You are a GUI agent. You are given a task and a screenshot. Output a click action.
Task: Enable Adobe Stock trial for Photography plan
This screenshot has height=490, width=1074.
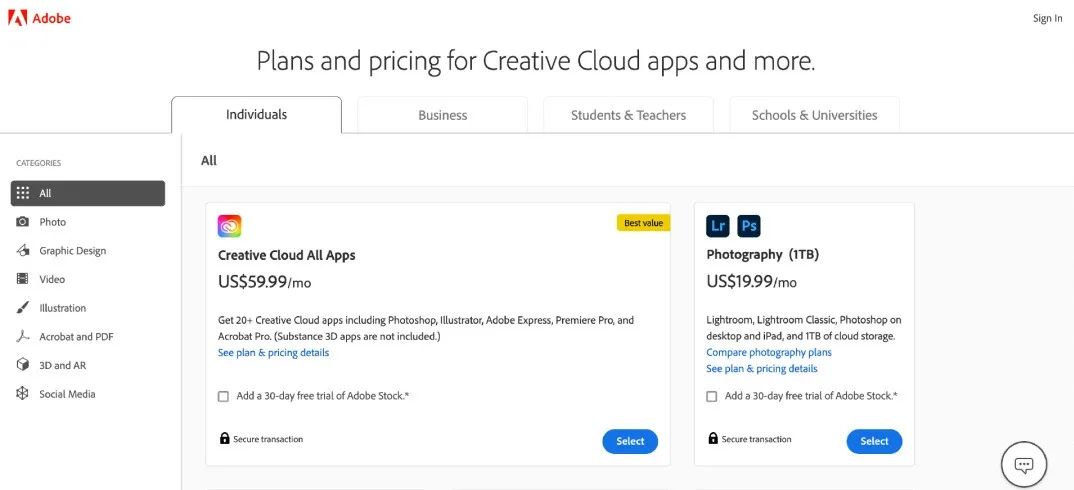point(711,396)
